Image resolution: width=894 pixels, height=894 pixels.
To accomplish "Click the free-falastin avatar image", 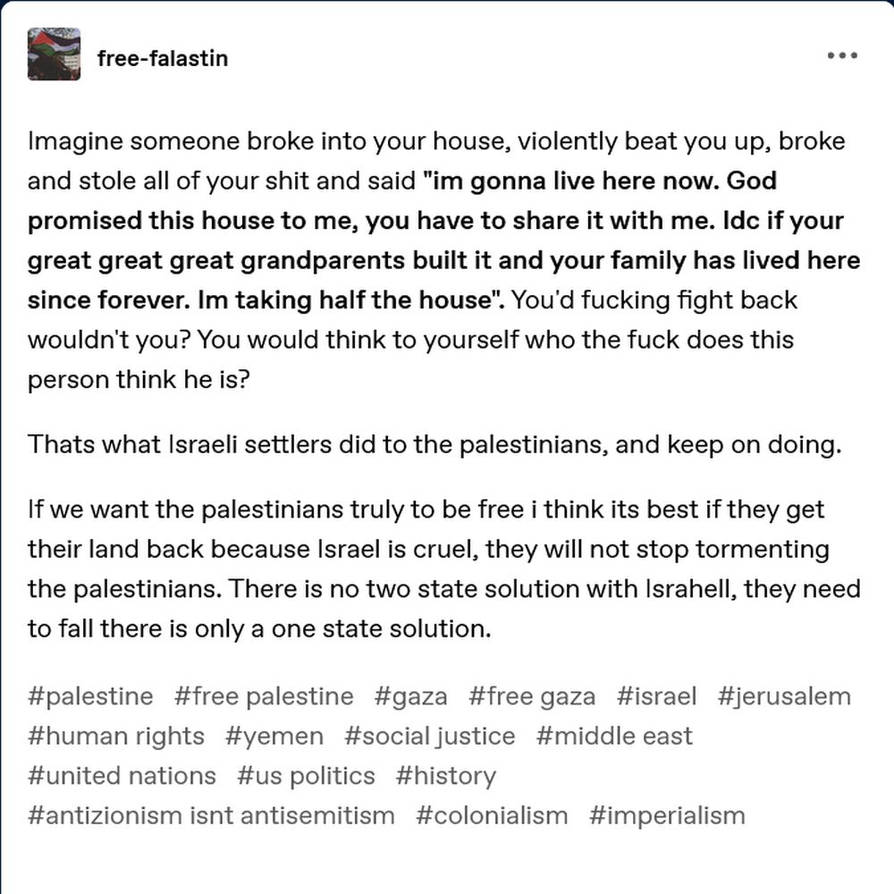I will point(54,54).
